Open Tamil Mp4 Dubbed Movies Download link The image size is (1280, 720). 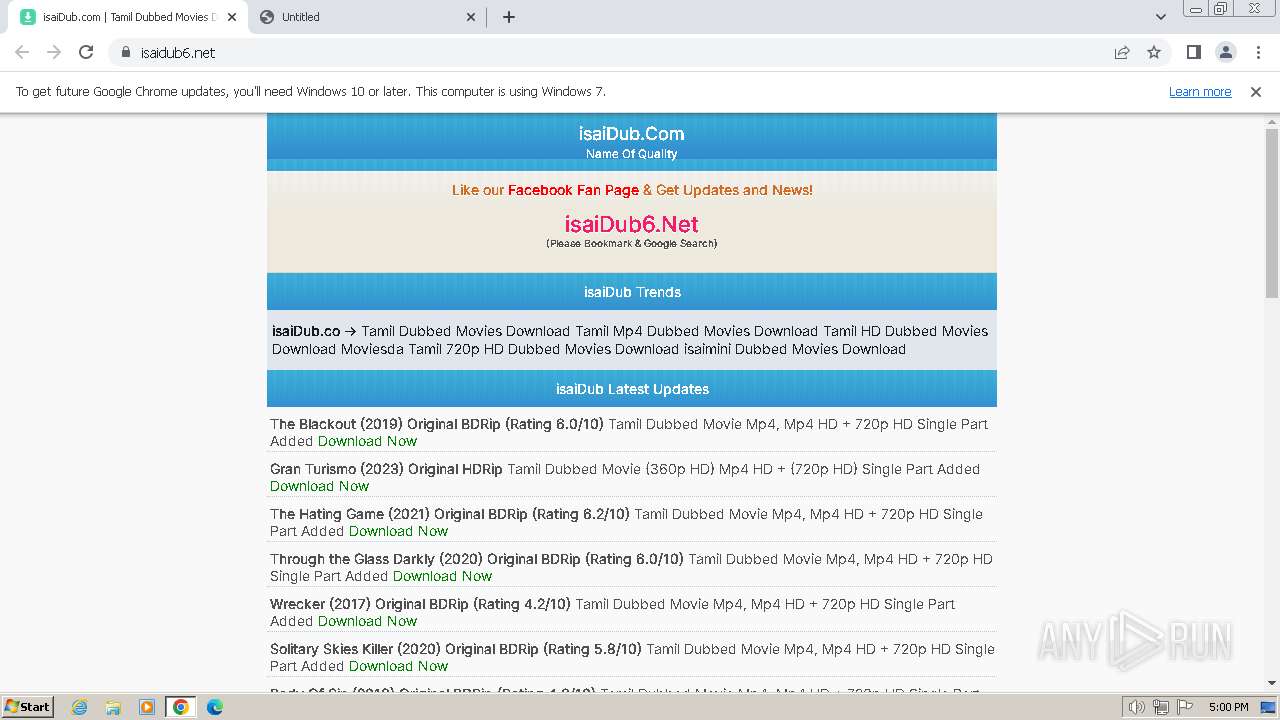pos(696,331)
